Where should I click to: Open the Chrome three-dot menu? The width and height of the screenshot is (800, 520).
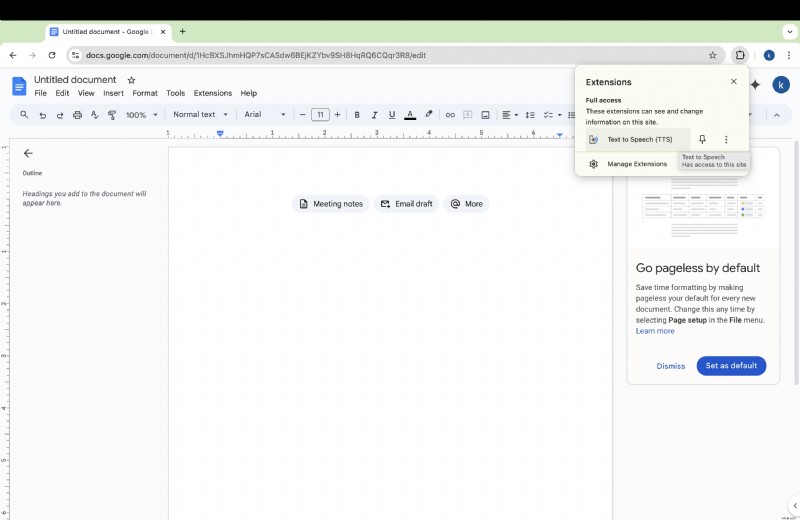point(789,55)
